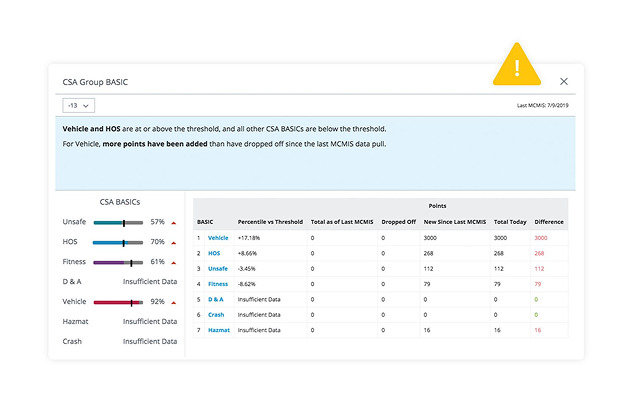
Task: Click the Fitness purple slider bar
Action: click(118, 263)
